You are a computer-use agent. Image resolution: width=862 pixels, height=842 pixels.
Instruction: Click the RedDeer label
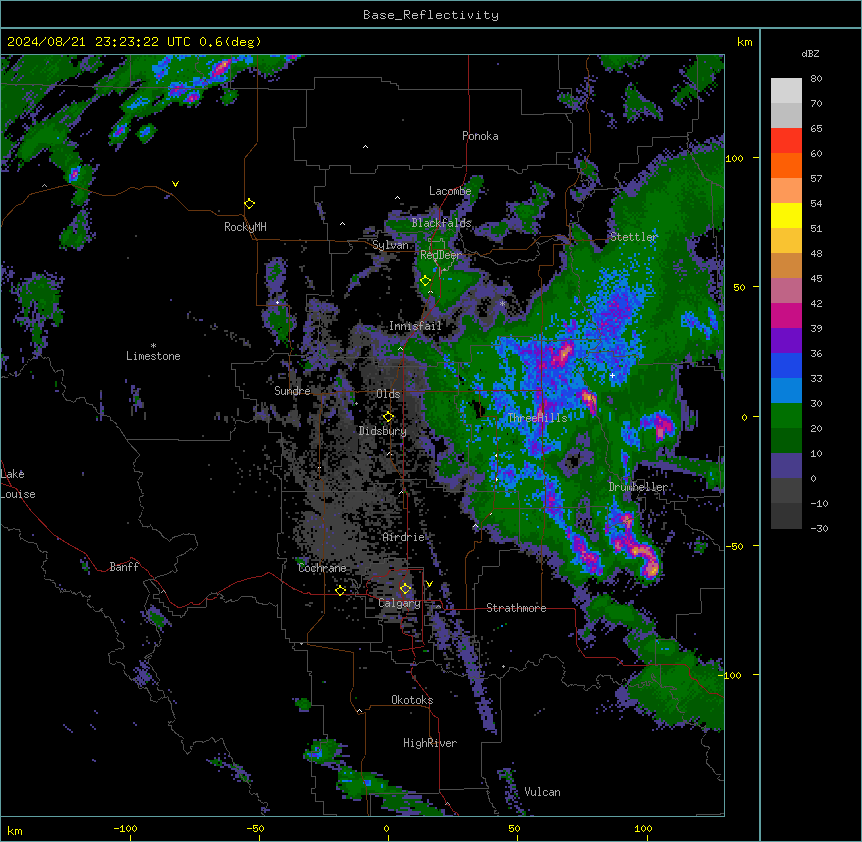[x=440, y=255]
